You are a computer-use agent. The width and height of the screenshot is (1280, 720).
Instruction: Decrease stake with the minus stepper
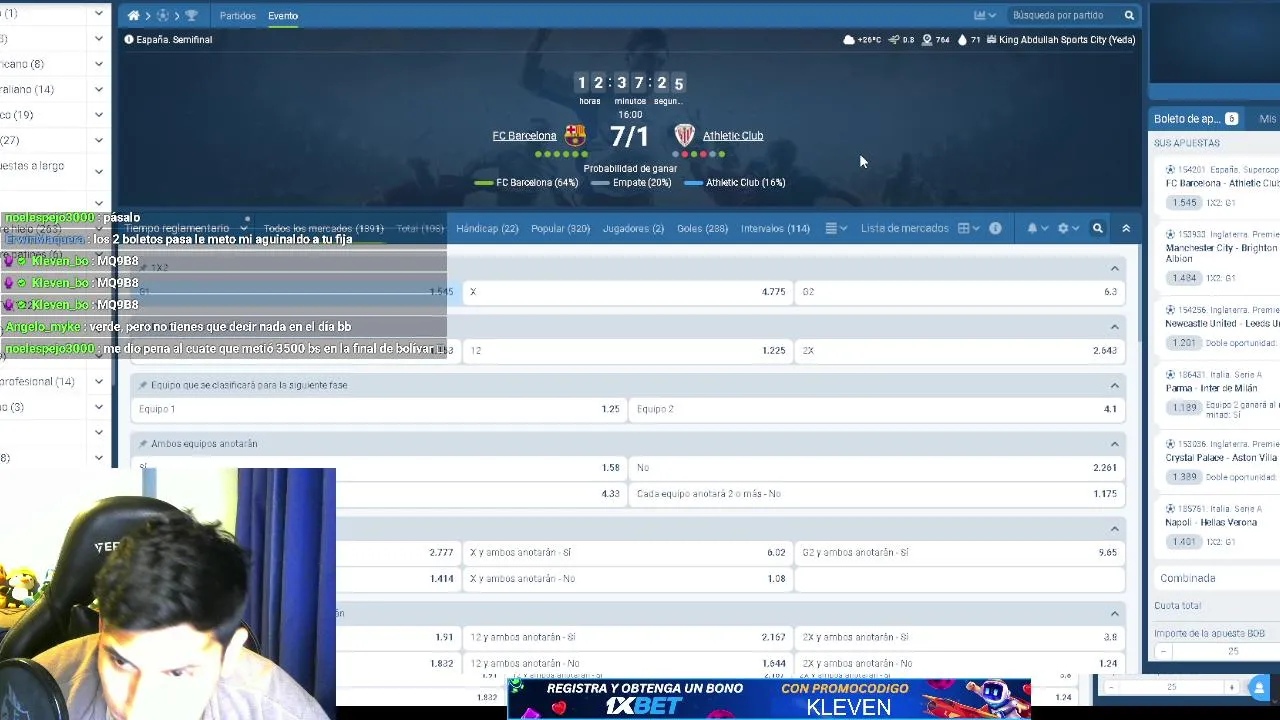click(x=1162, y=652)
